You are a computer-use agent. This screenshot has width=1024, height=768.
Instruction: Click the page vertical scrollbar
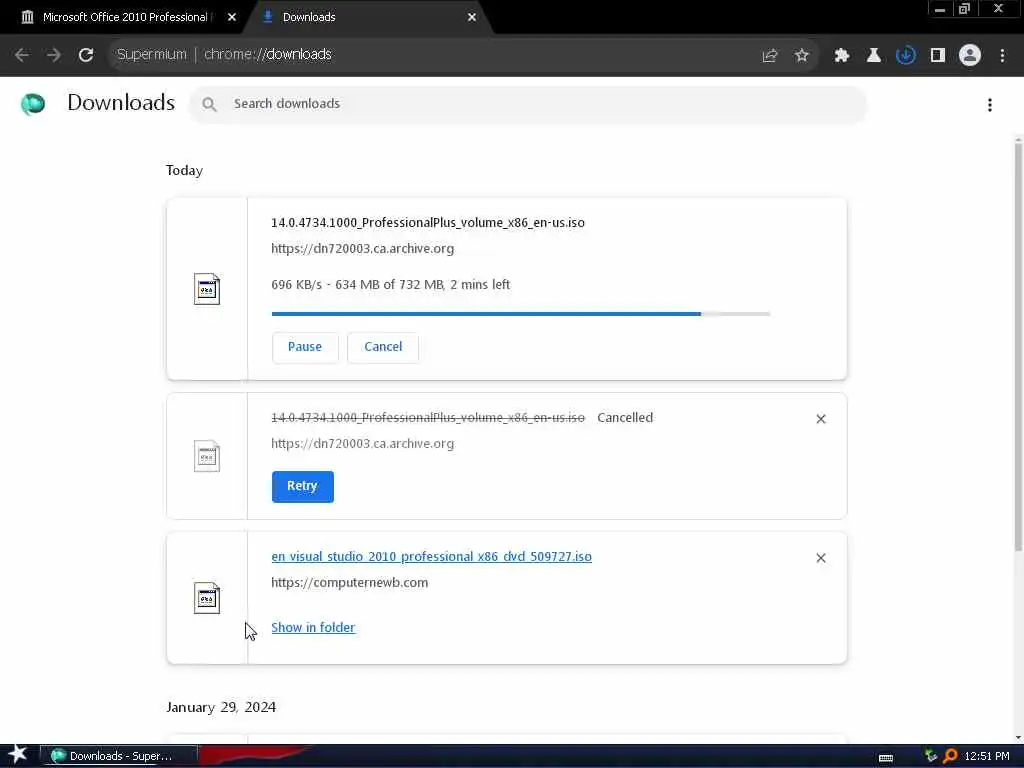click(x=1018, y=346)
